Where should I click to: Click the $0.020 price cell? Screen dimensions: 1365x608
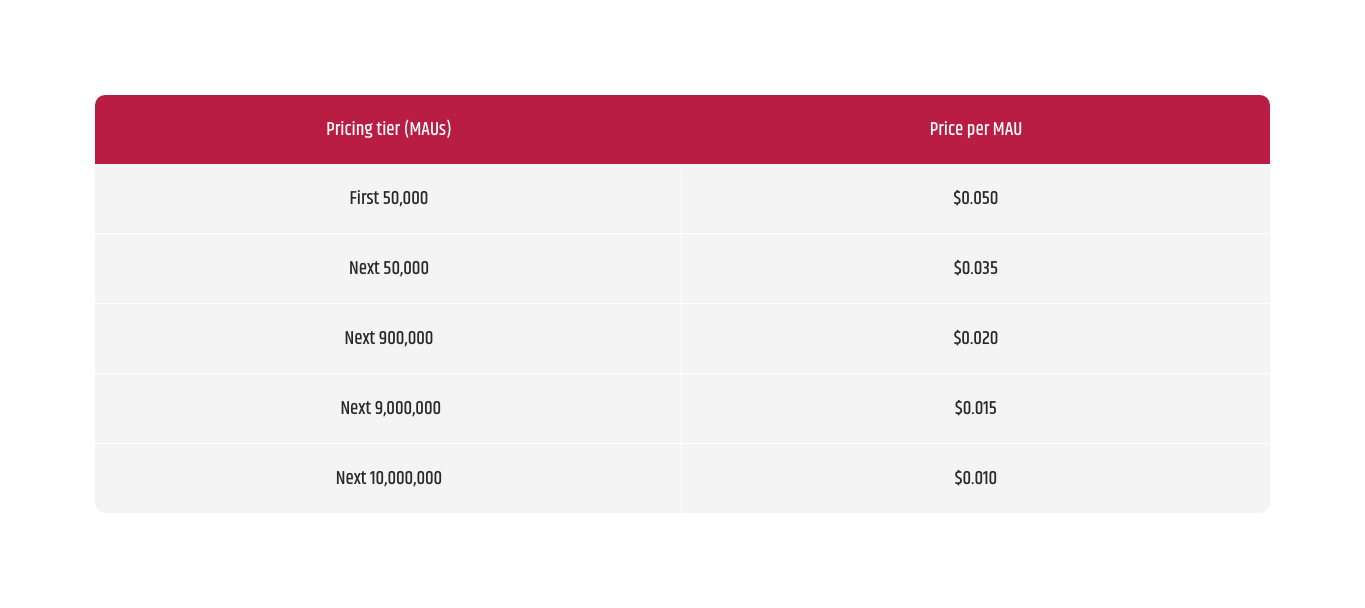point(976,338)
